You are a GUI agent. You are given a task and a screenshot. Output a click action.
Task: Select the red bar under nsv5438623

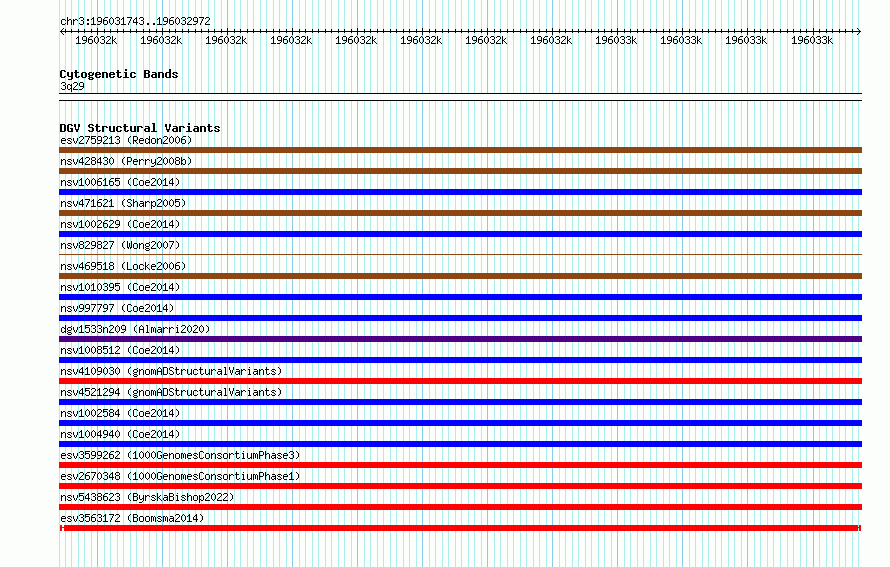click(x=460, y=507)
